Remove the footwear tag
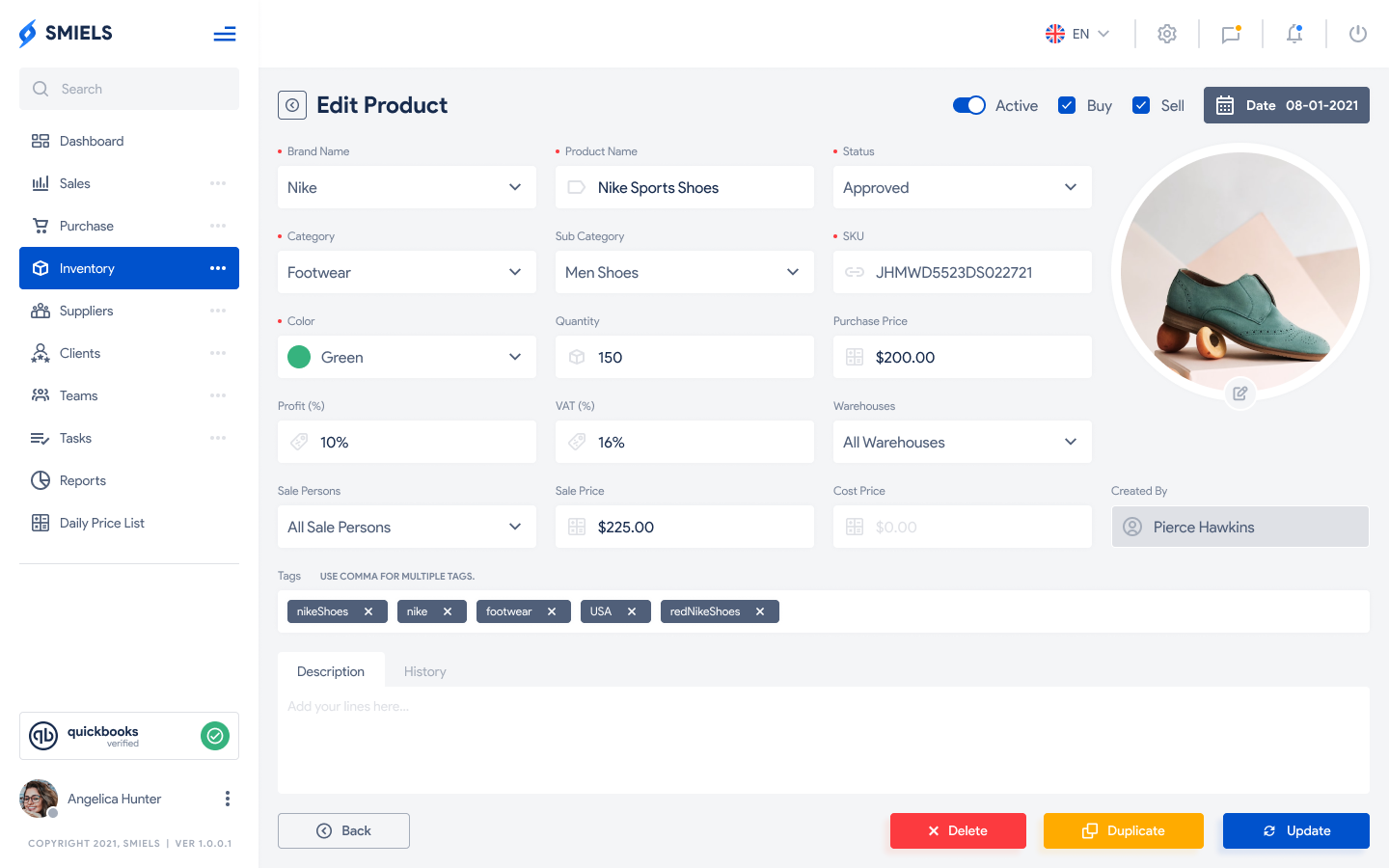Screen dimensions: 1389x868 click(x=552, y=611)
